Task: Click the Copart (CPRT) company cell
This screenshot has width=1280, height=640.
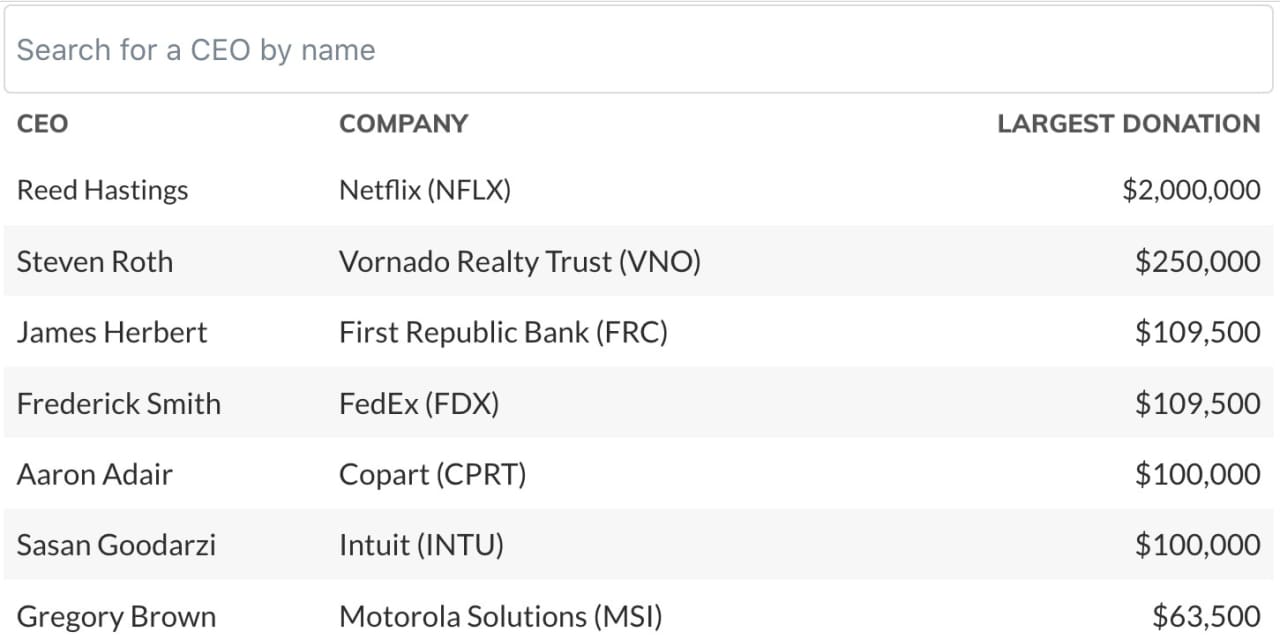Action: (x=433, y=474)
